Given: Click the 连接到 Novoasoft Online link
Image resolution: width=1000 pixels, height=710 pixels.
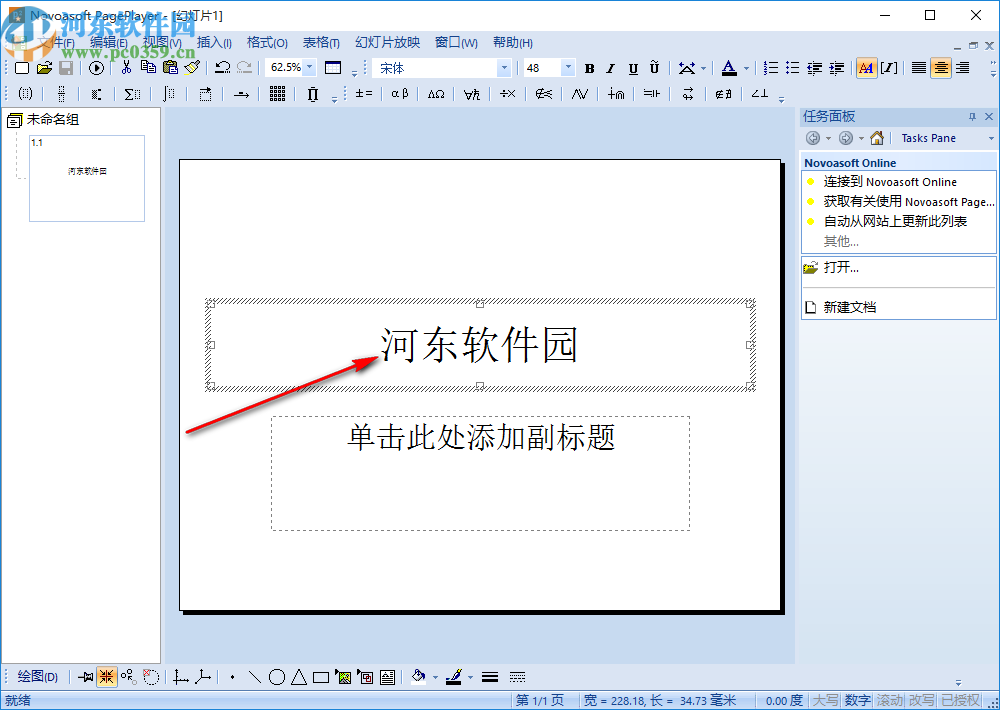Looking at the screenshot, I should tap(888, 181).
